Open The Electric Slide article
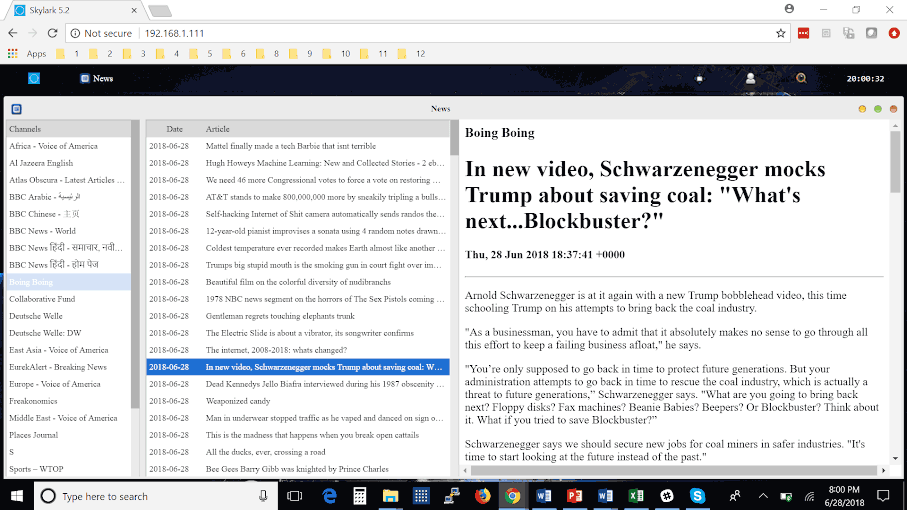 pos(298,333)
